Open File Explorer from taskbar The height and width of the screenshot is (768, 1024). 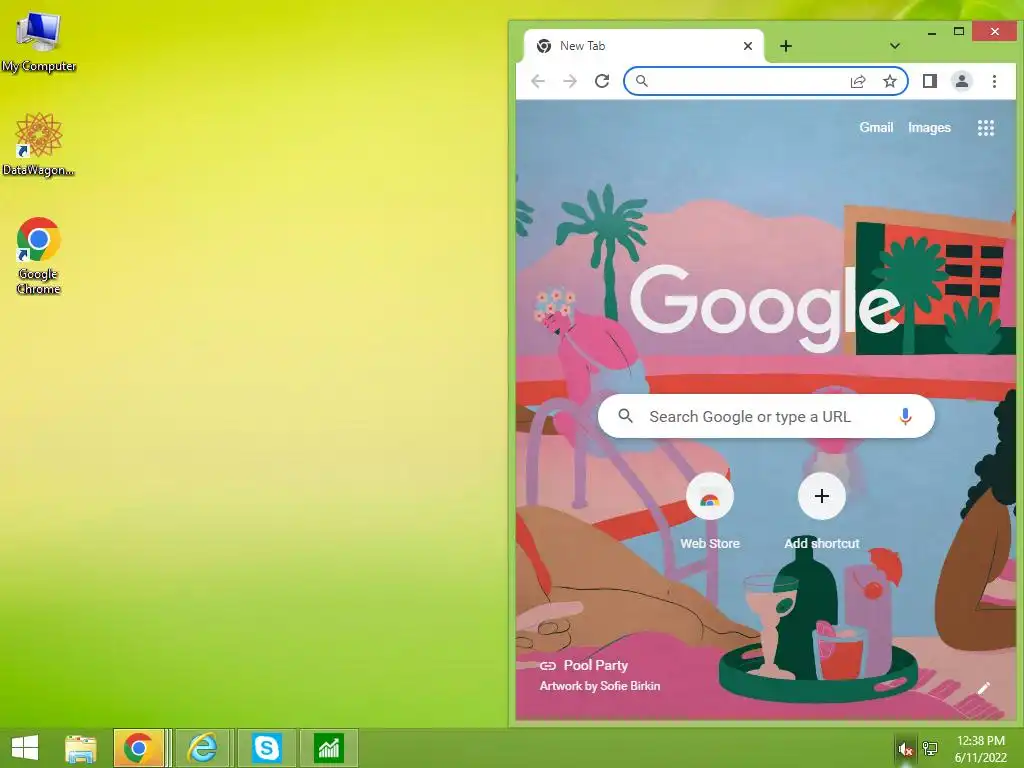(81, 748)
